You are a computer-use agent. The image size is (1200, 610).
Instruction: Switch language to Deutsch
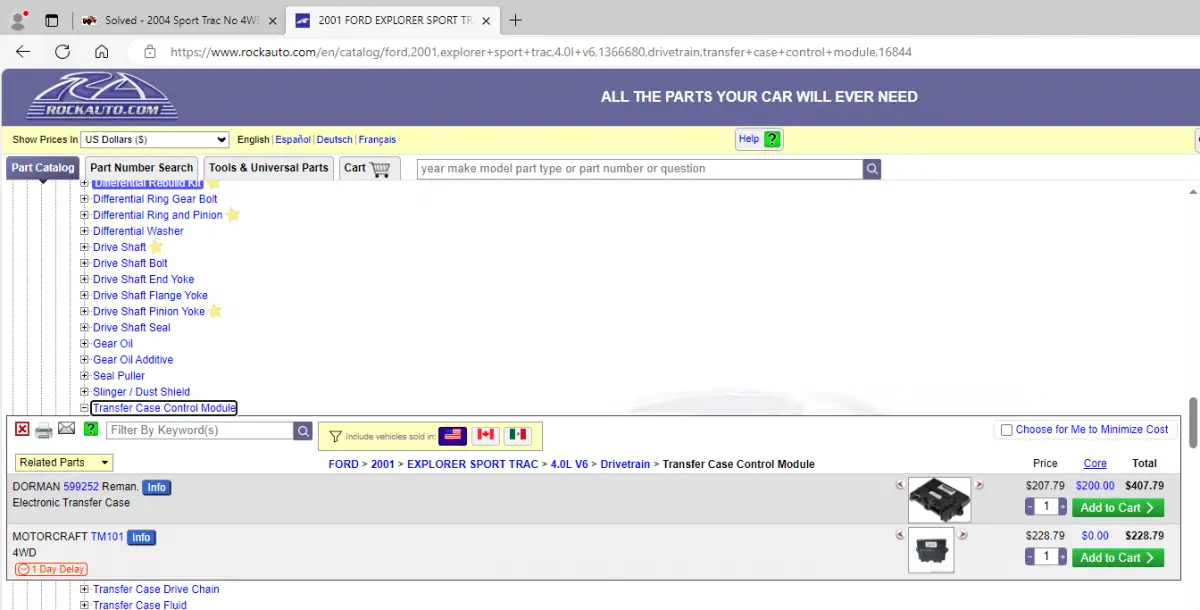point(335,140)
